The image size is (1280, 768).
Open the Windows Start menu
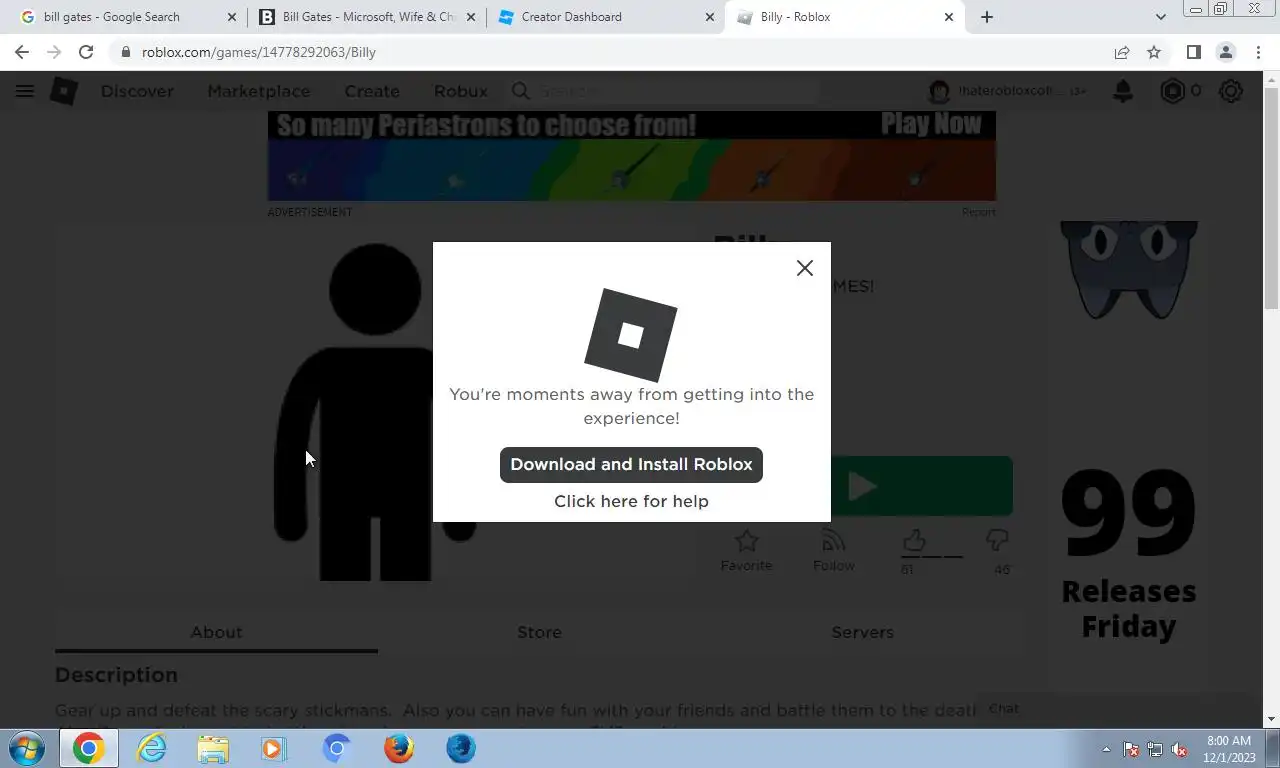(27, 748)
